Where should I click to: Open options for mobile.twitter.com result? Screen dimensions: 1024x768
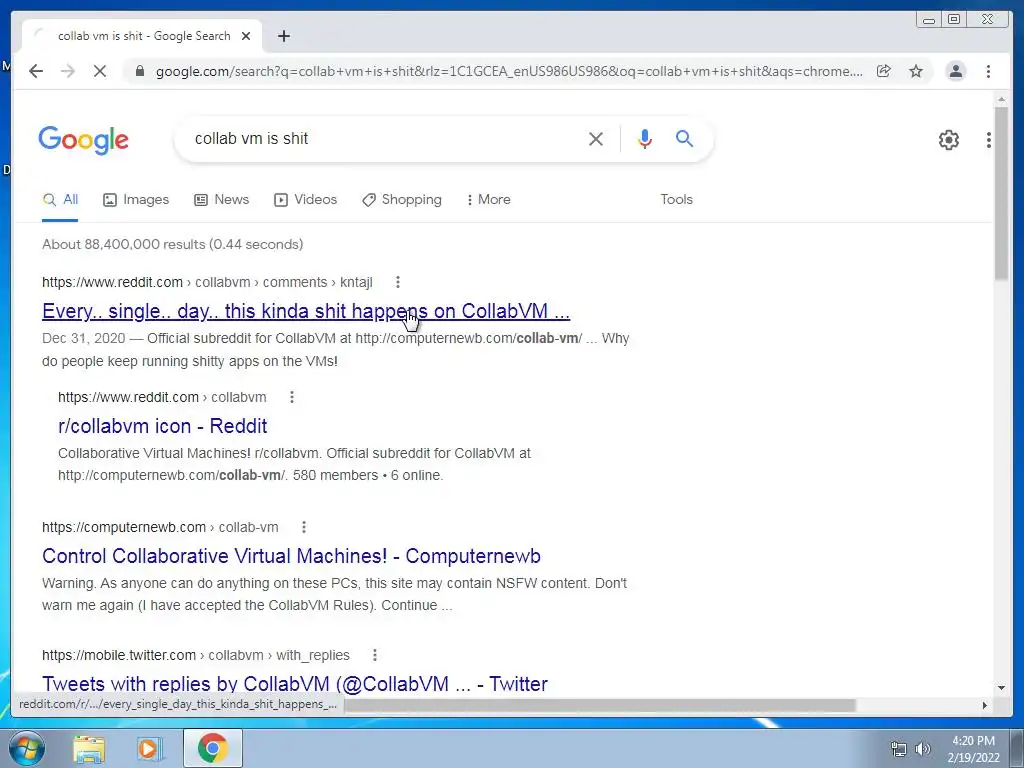coord(375,655)
